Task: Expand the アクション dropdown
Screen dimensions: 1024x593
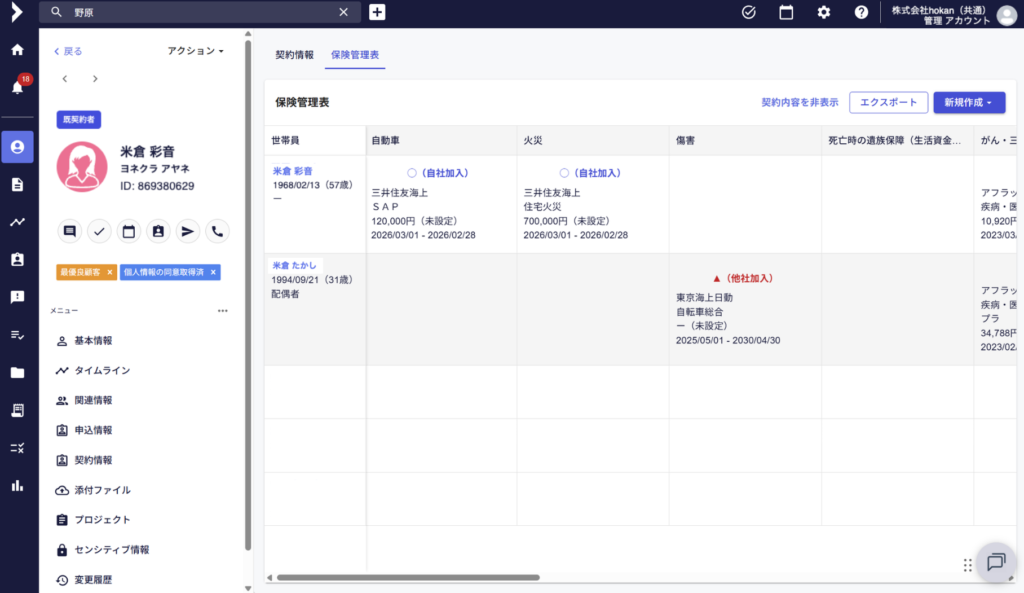Action: pos(196,51)
